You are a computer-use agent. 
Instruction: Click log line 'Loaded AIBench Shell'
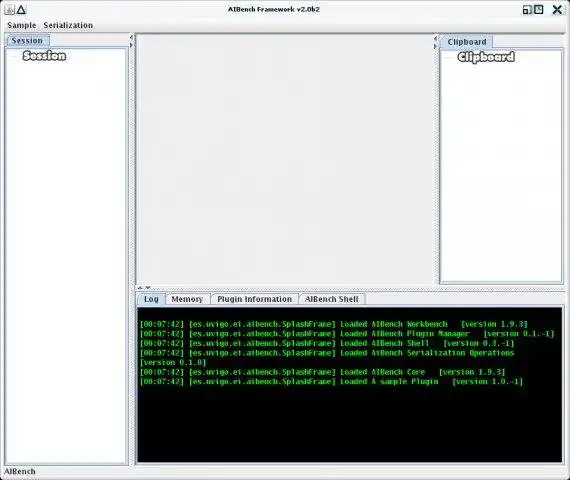click(x=327, y=343)
